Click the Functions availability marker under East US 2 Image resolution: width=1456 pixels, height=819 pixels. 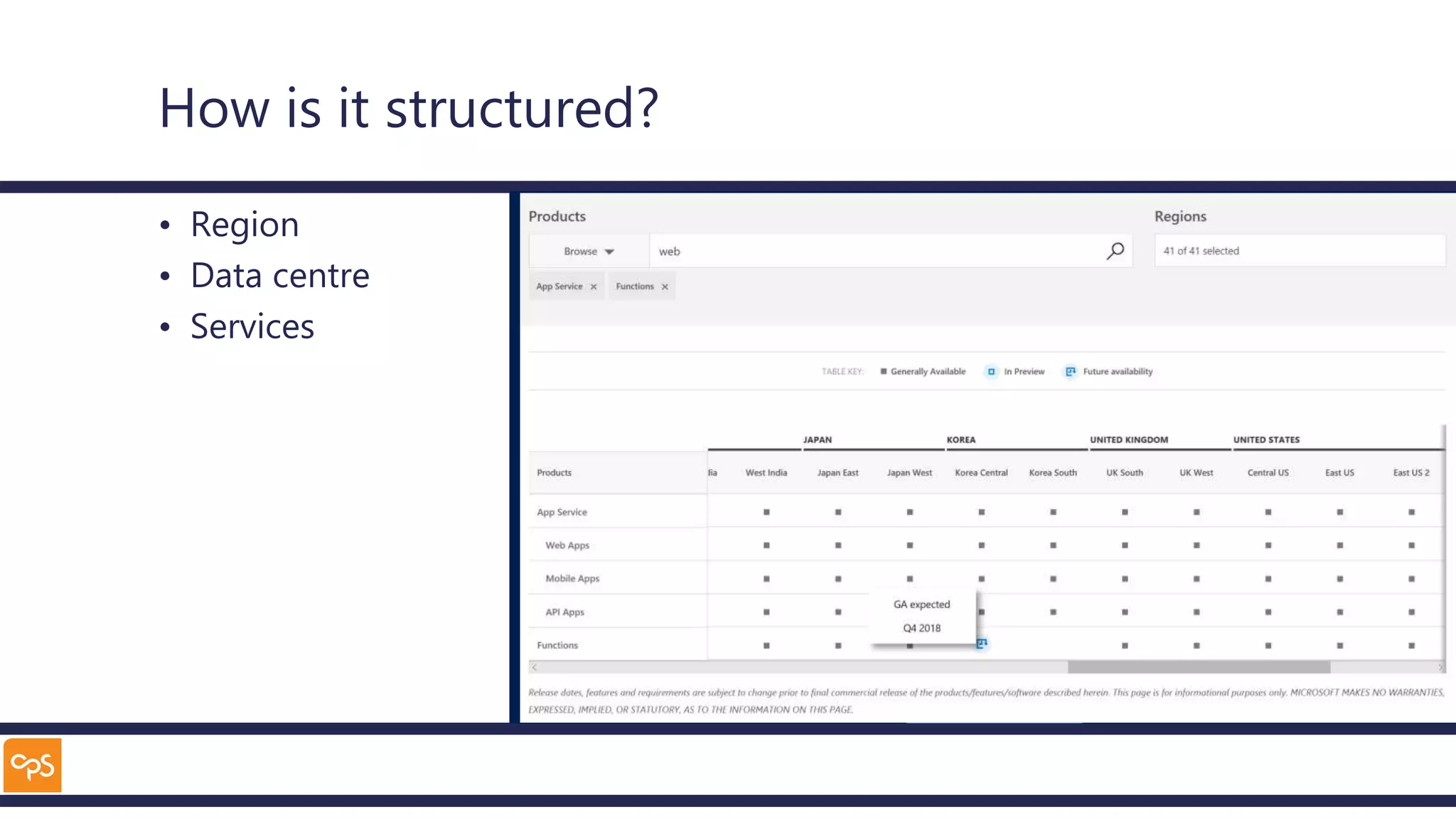click(1411, 646)
